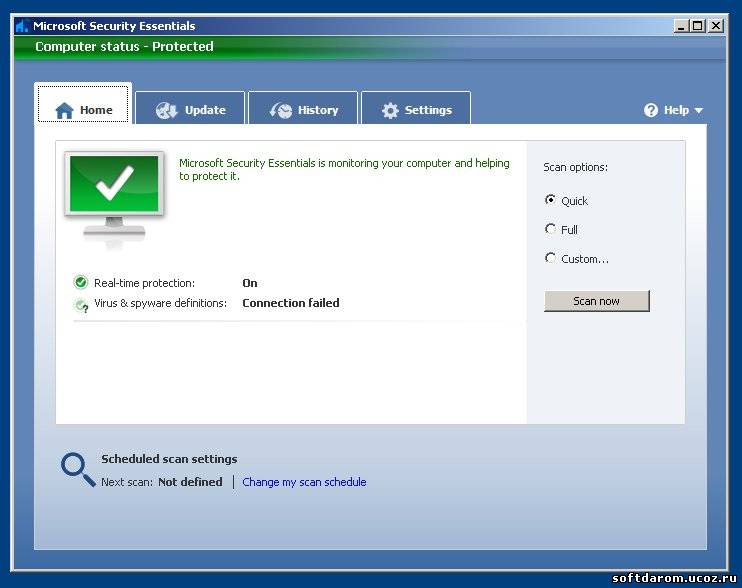
Task: Expand the Help dropdown arrow
Action: coord(699,110)
